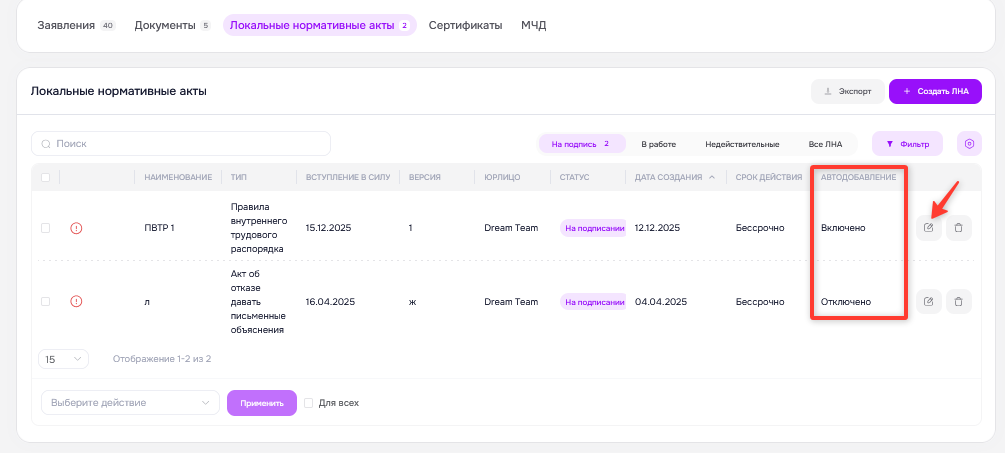The height and width of the screenshot is (453, 1005).
Task: Open the rows-per-page dropdown showing 15
Action: 63,359
